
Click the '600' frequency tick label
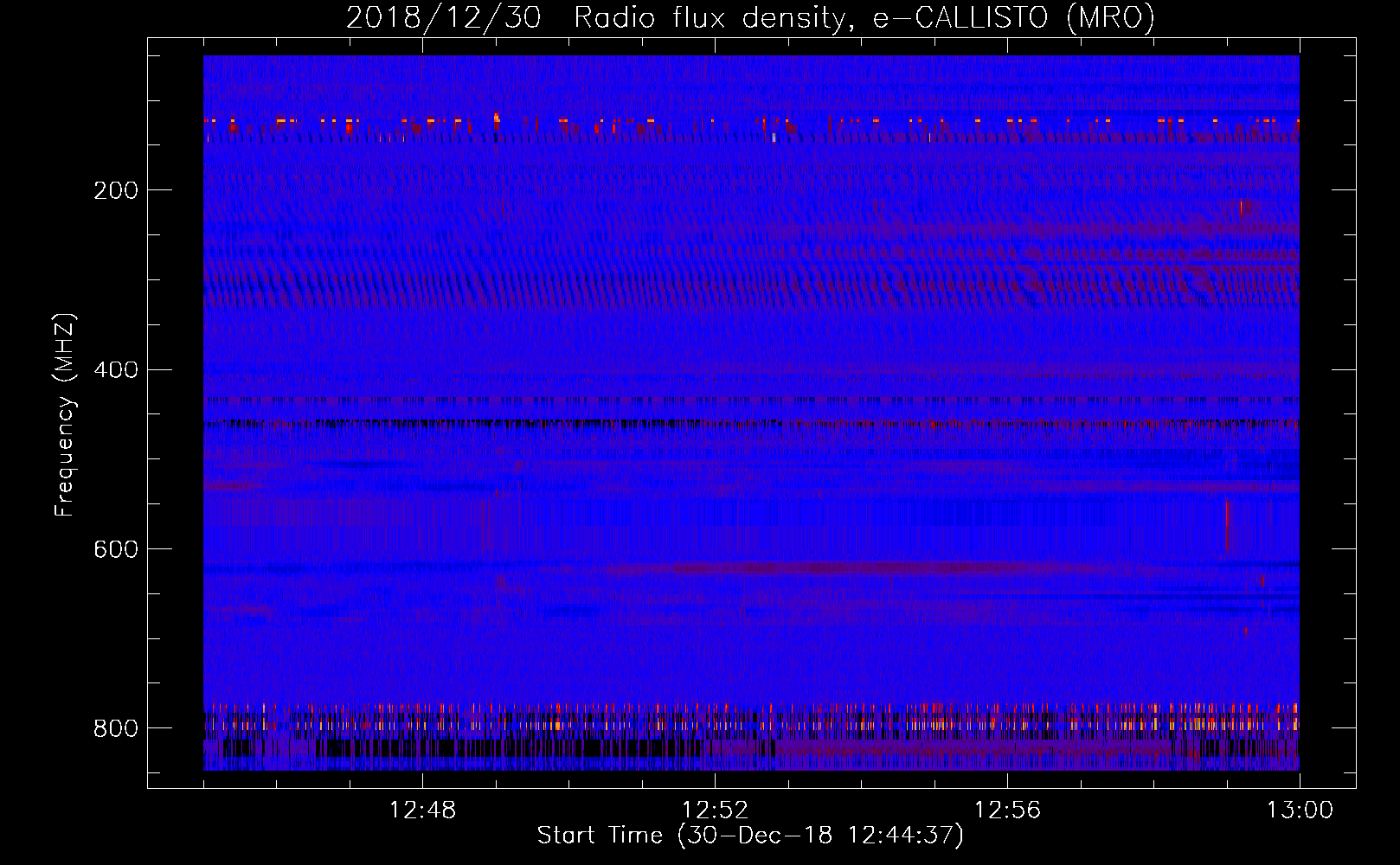tap(116, 550)
